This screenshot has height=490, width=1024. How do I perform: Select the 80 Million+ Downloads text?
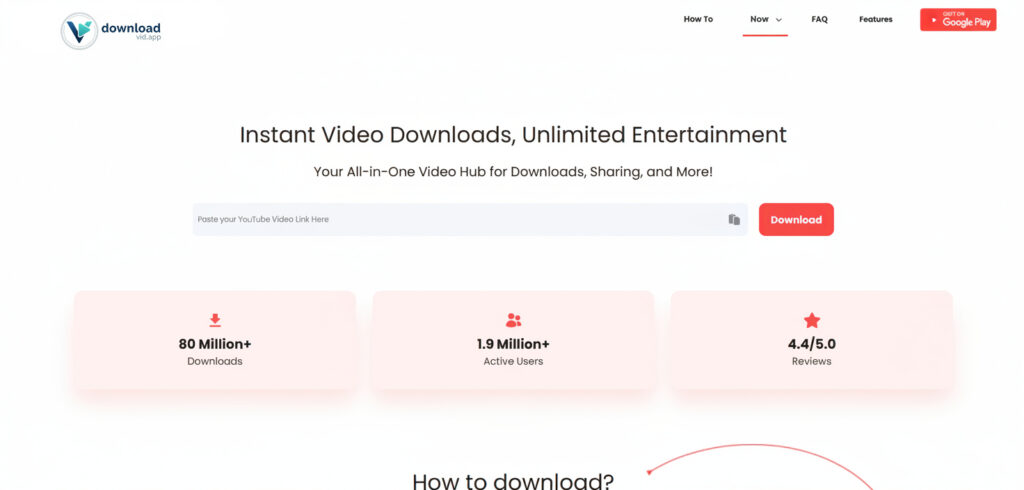point(215,351)
